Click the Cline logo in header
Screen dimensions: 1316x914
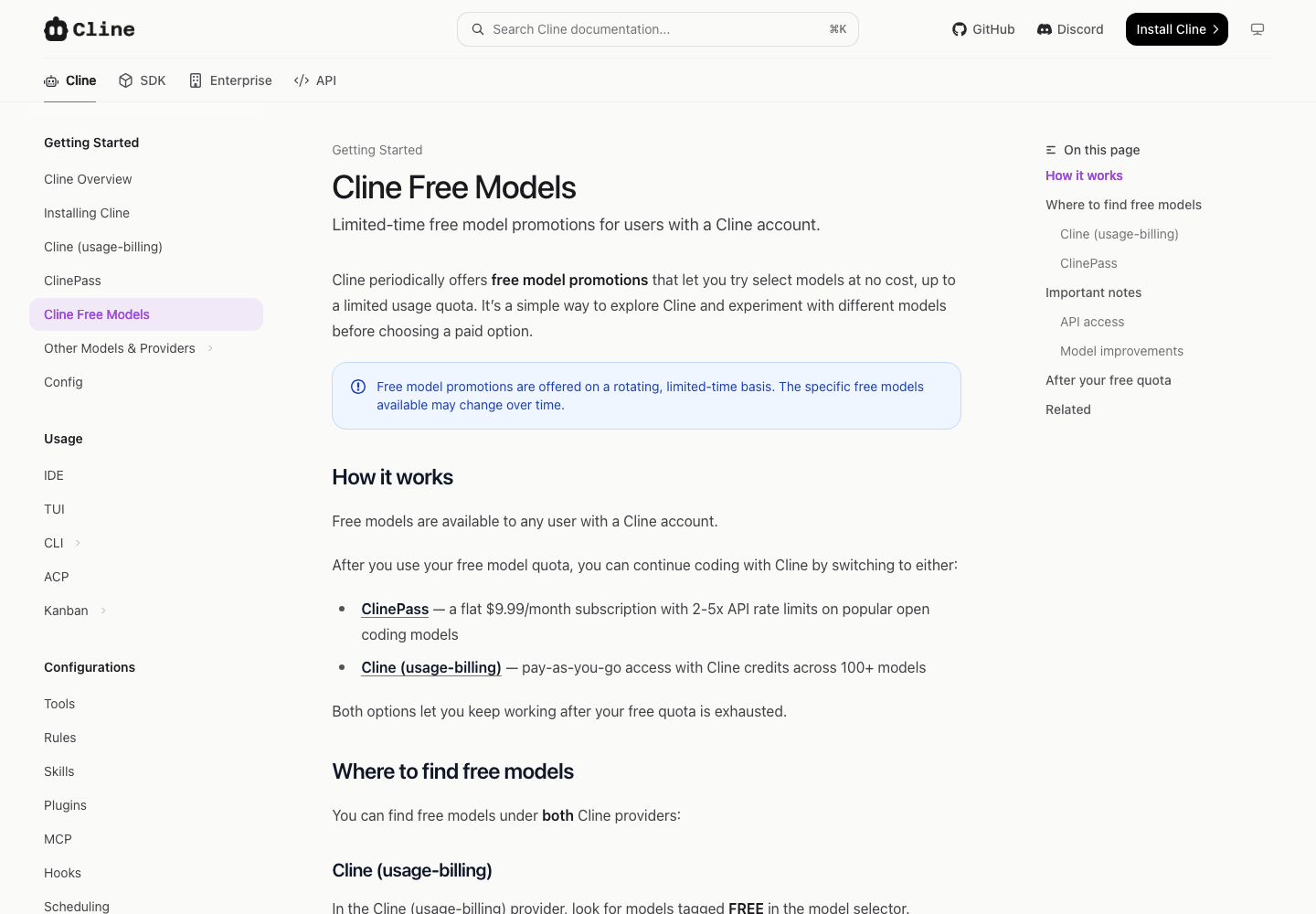90,29
